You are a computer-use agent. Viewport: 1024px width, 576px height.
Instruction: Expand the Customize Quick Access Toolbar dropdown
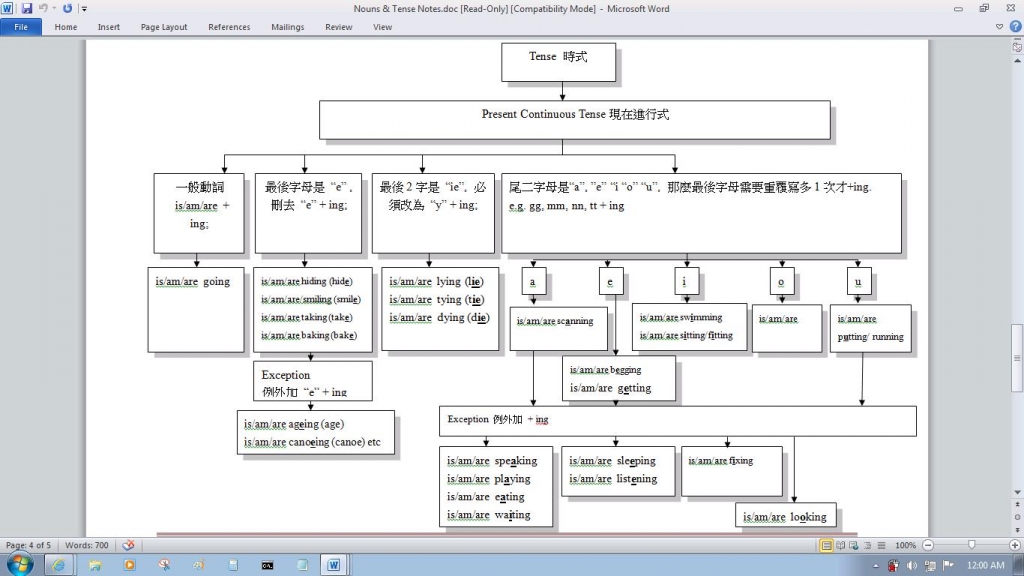(84, 8)
